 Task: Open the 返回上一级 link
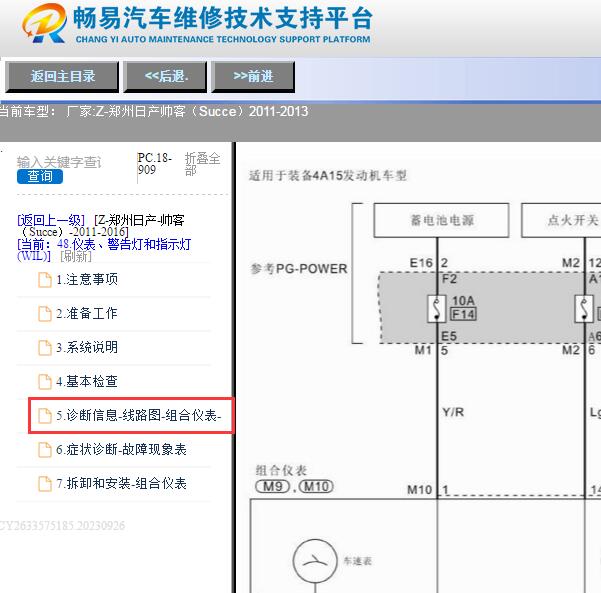pos(51,220)
